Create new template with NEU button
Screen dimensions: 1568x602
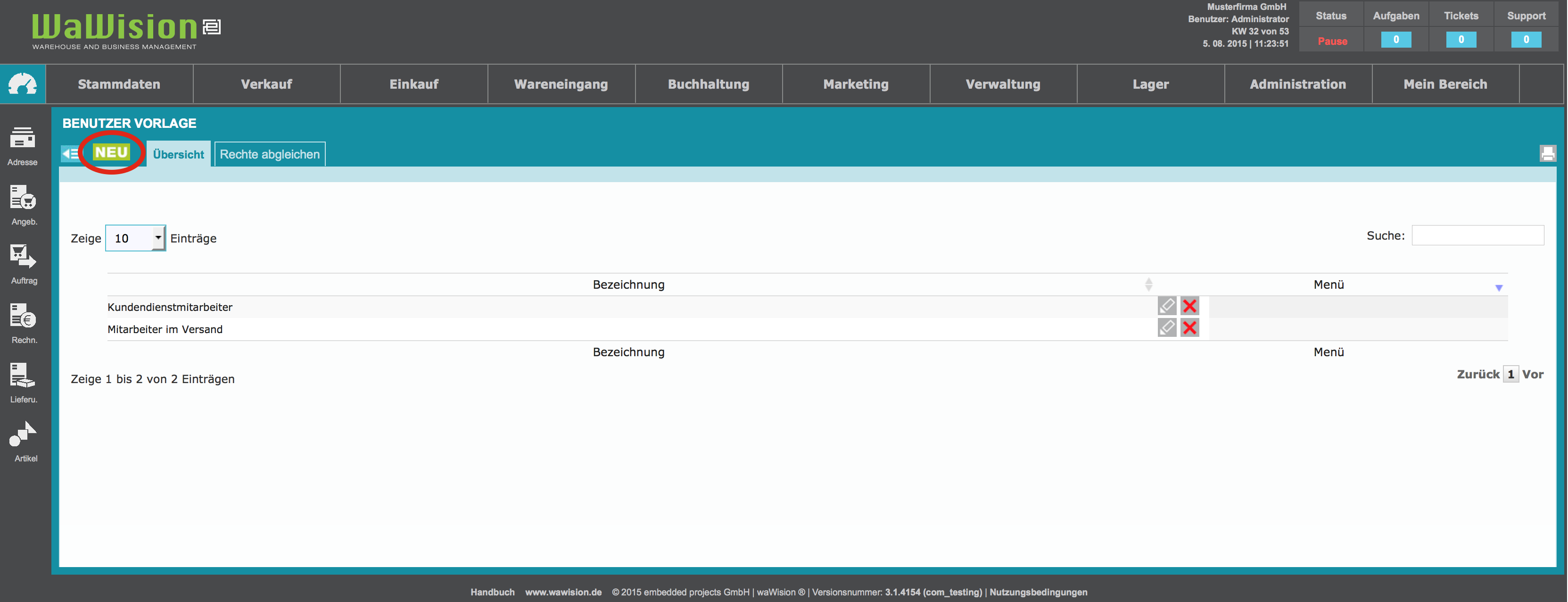click(x=111, y=152)
